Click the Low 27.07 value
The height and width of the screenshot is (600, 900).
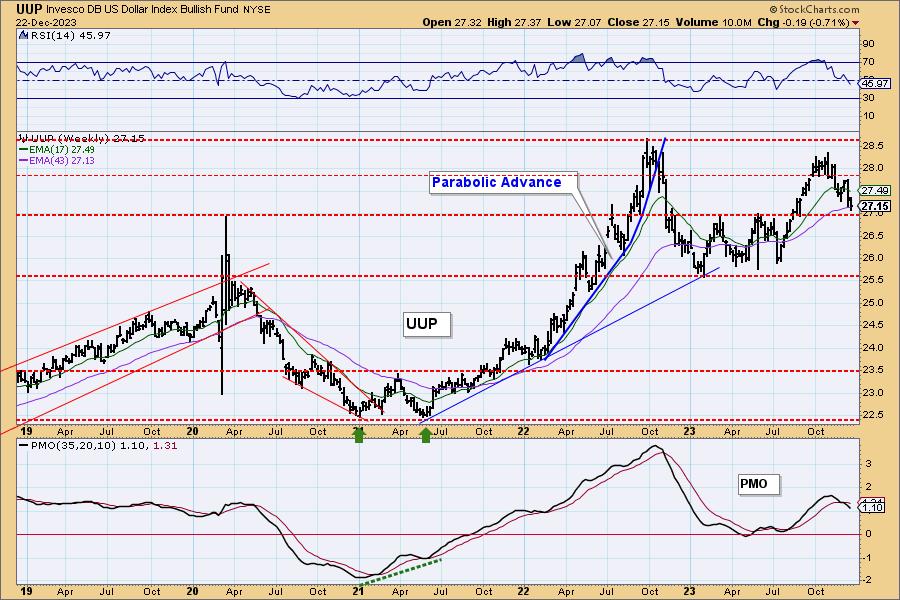click(574, 22)
